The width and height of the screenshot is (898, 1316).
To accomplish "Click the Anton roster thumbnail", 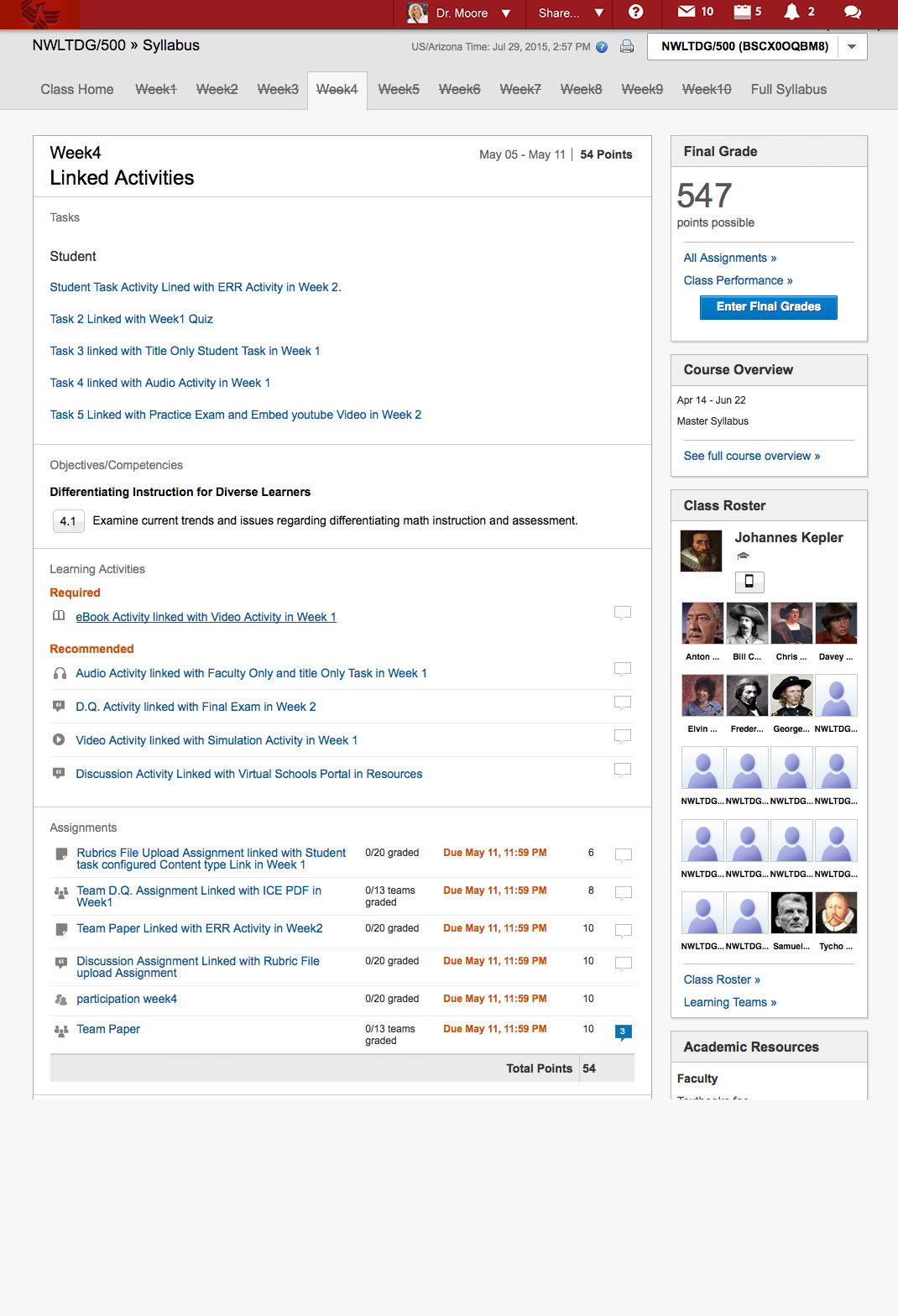I will (702, 623).
